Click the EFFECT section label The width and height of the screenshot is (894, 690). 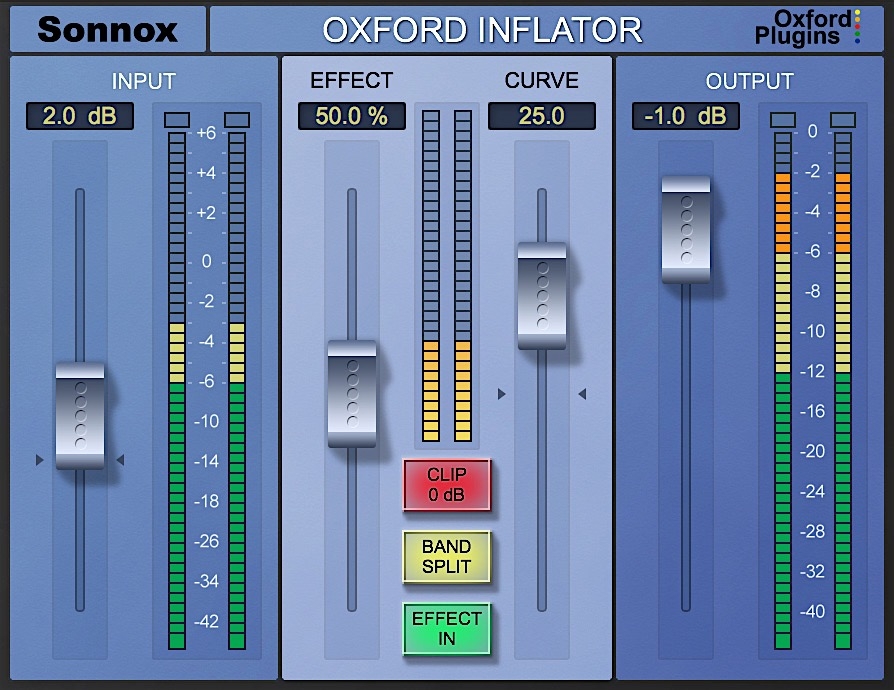pos(352,80)
